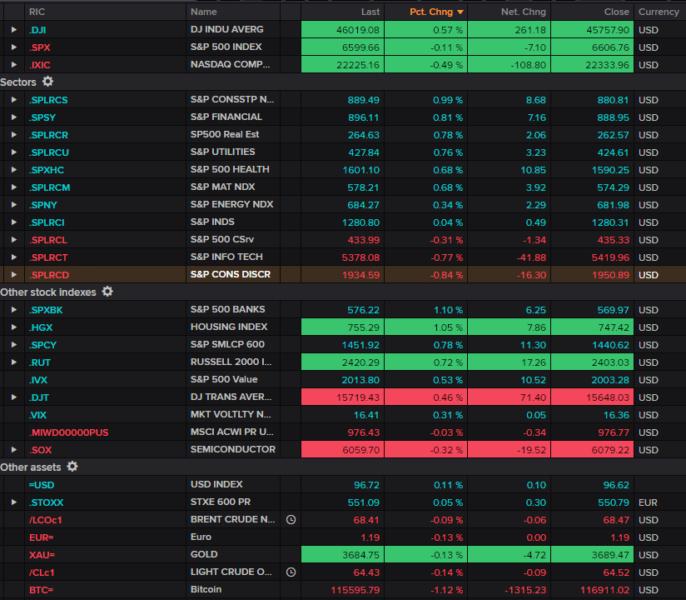Select the Other stock indexes heading
Screen dimensions: 686x600
pyautogui.click(x=48, y=292)
